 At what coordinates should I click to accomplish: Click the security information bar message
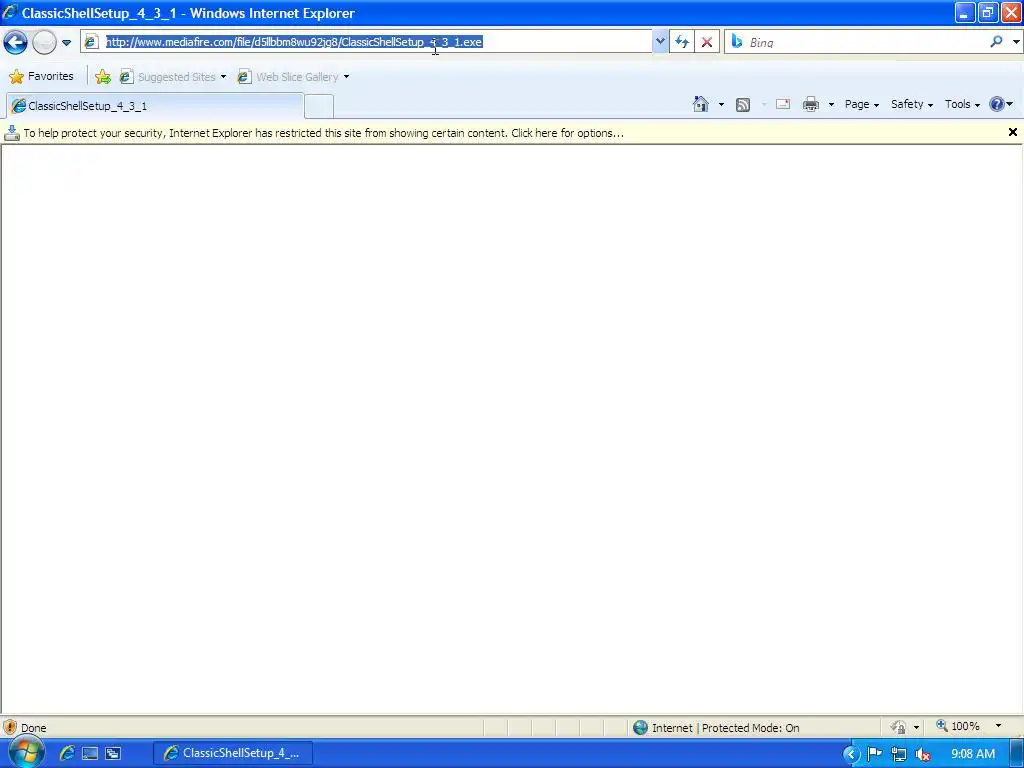[323, 133]
